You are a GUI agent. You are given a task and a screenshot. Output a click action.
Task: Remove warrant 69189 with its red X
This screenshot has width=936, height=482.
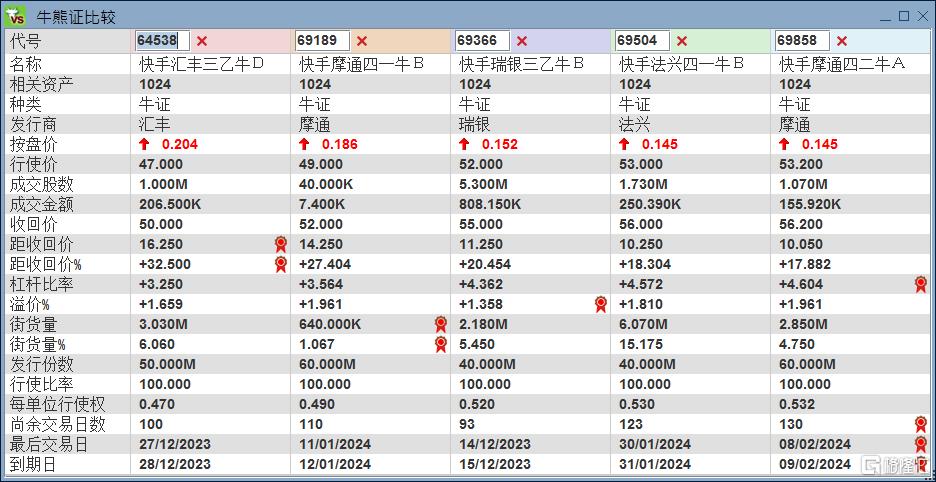pos(362,41)
